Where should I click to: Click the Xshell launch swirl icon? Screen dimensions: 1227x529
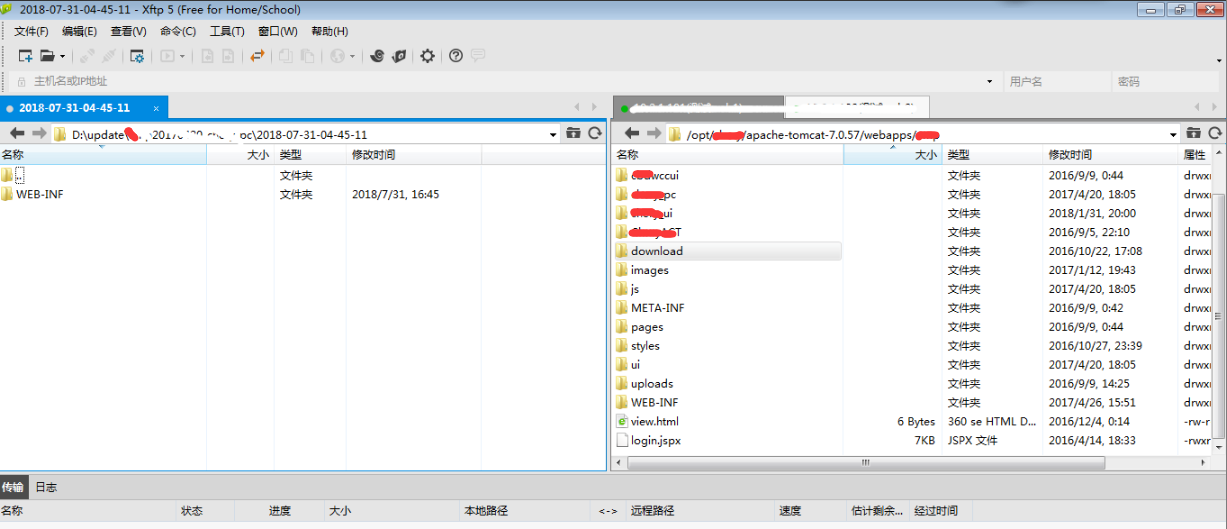pyautogui.click(x=377, y=56)
